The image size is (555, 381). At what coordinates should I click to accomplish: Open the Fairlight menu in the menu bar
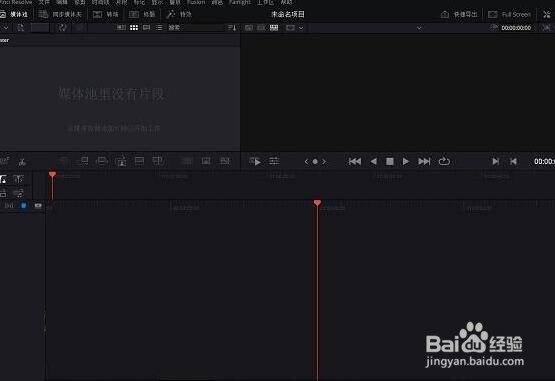tap(240, 2)
